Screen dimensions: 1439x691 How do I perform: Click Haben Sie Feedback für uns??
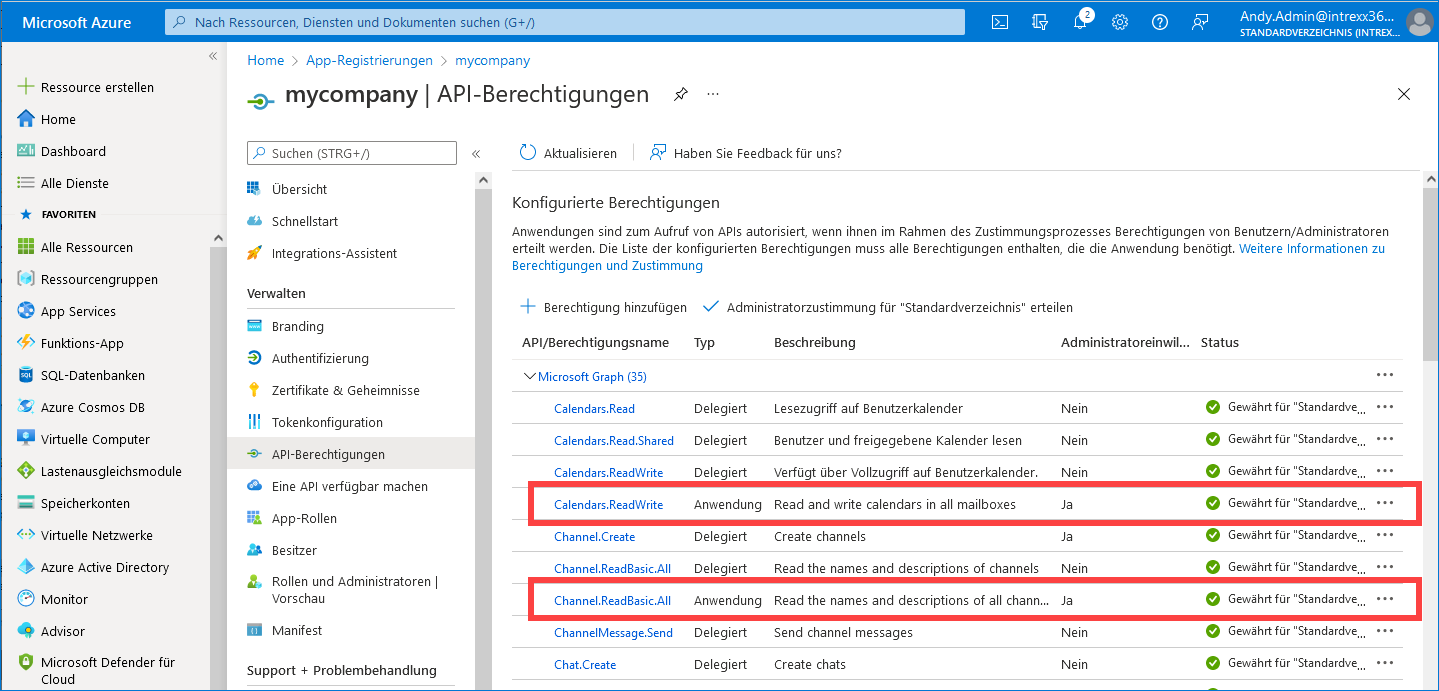tap(746, 153)
